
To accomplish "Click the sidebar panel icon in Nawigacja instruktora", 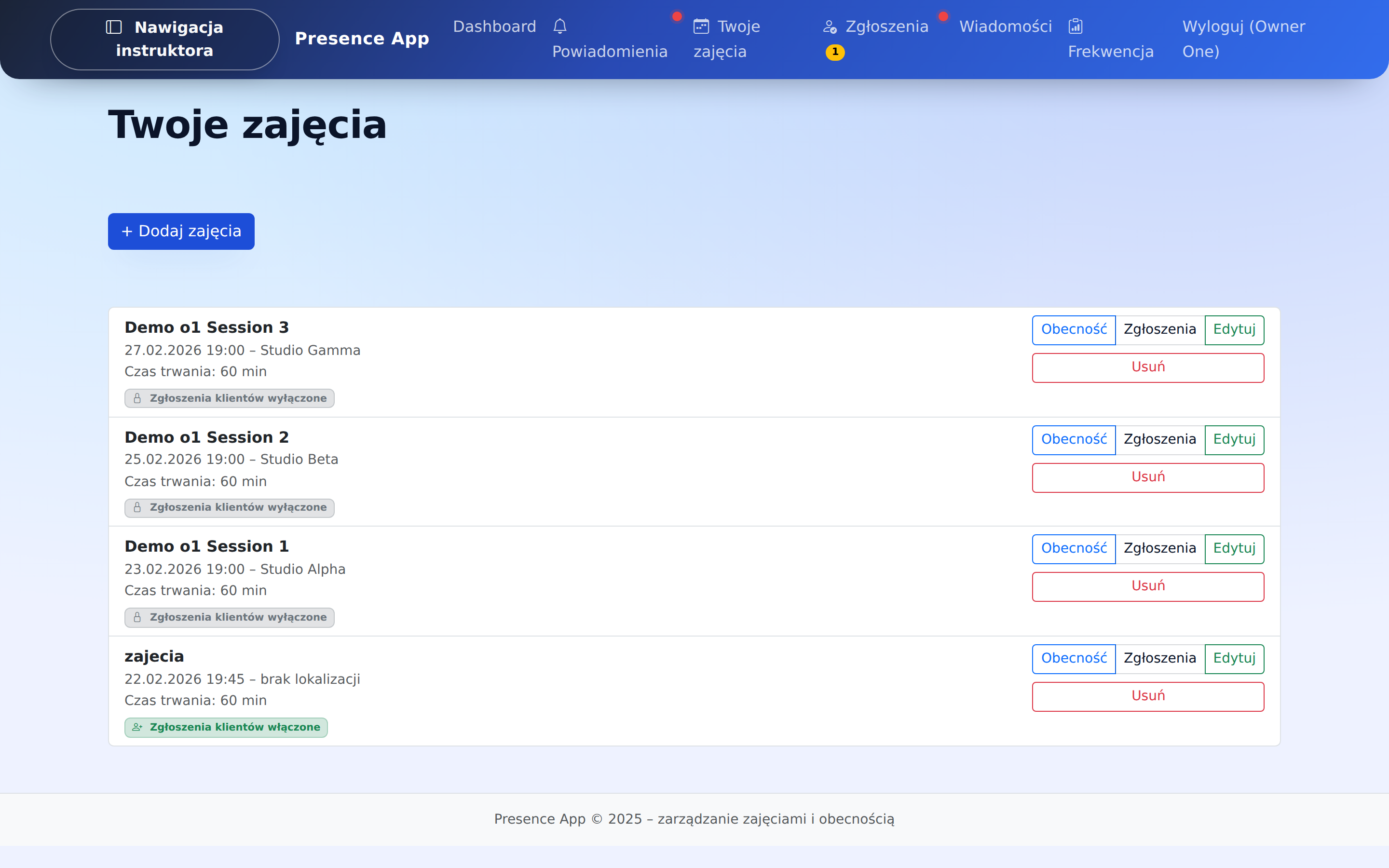I will click(x=114, y=27).
